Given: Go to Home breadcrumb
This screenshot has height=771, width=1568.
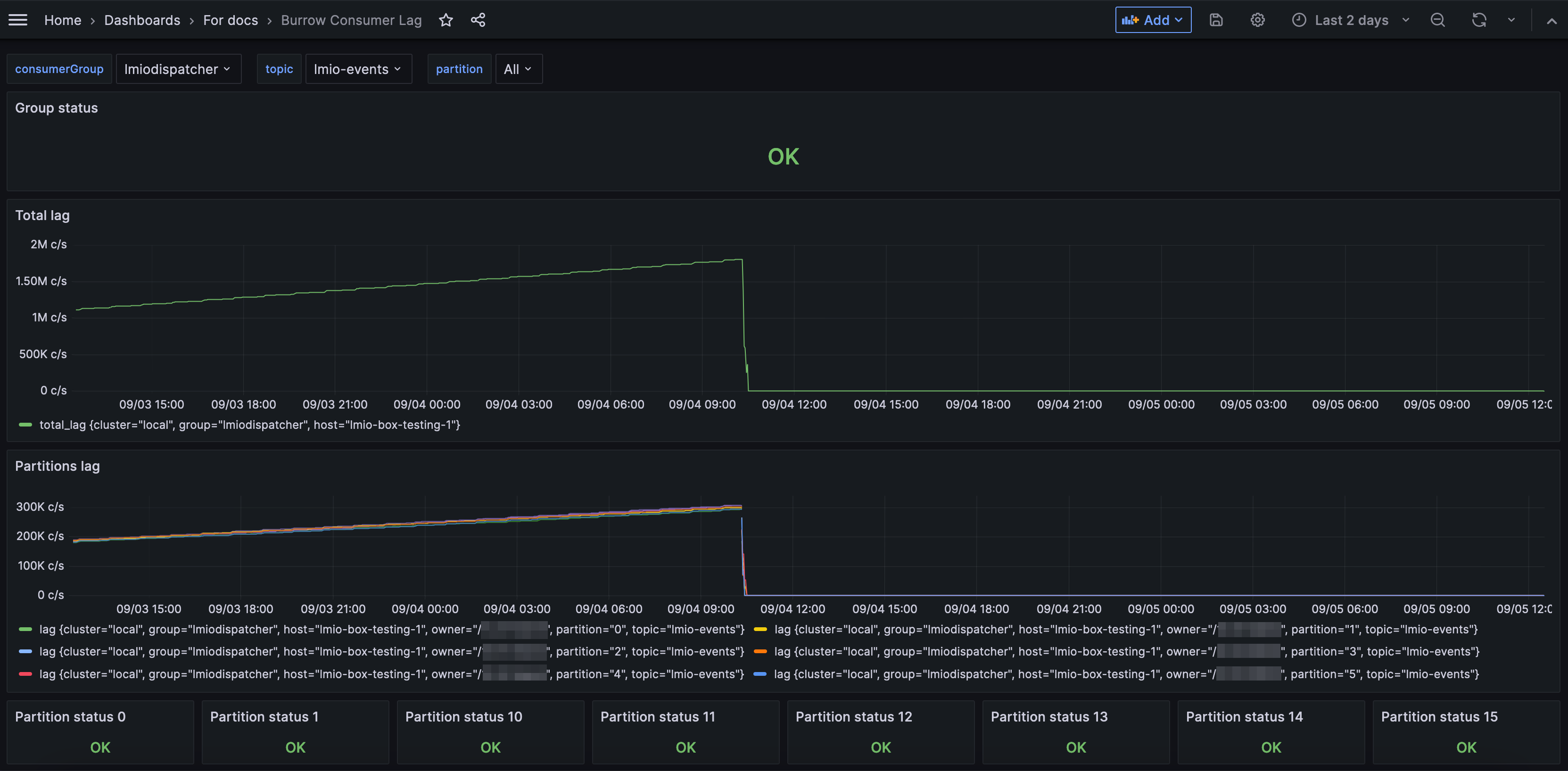Looking at the screenshot, I should (x=63, y=20).
